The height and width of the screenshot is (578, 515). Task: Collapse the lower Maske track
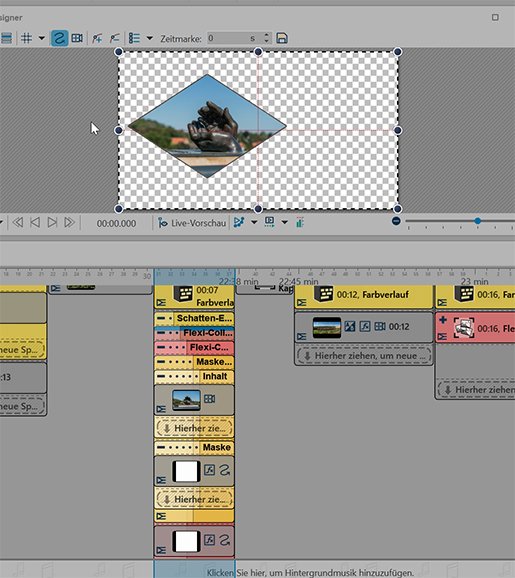(x=161, y=448)
